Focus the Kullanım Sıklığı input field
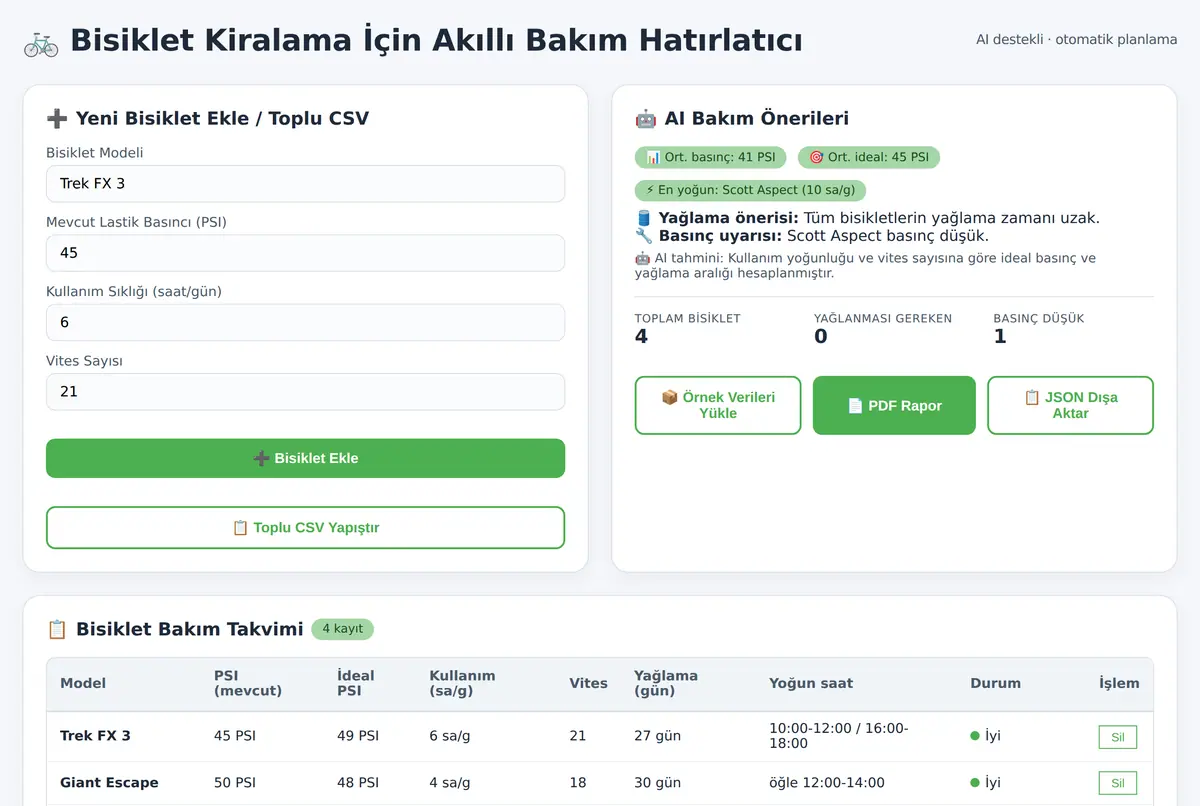 tap(305, 322)
